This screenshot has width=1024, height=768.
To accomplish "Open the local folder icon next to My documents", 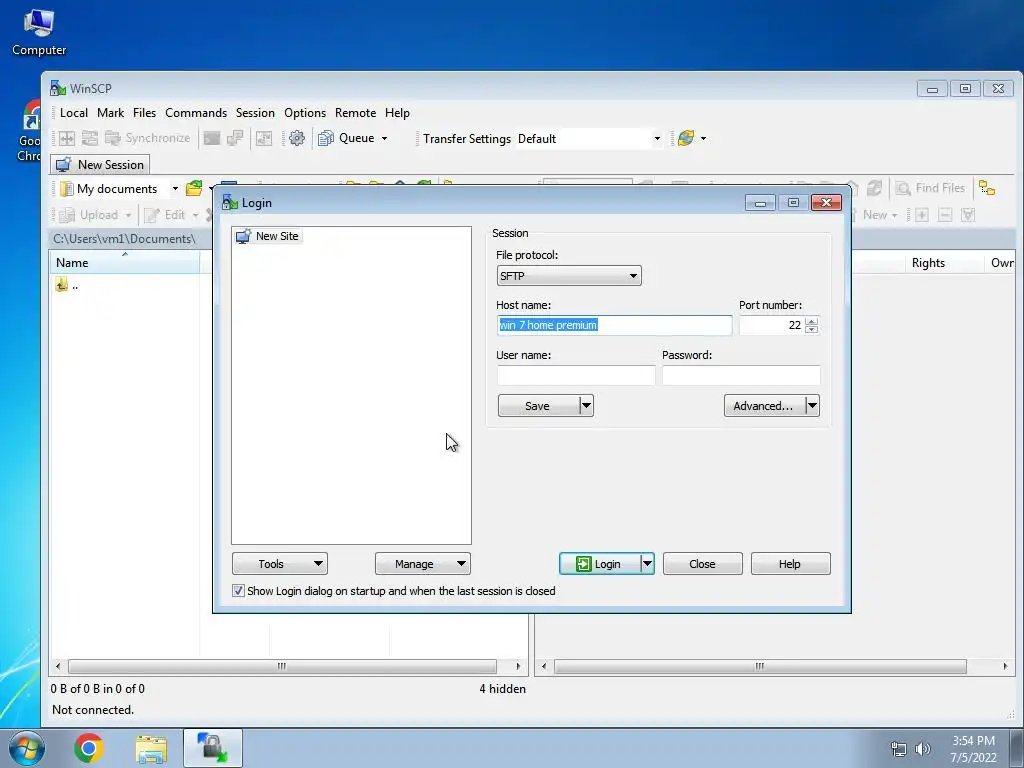I will (x=194, y=189).
